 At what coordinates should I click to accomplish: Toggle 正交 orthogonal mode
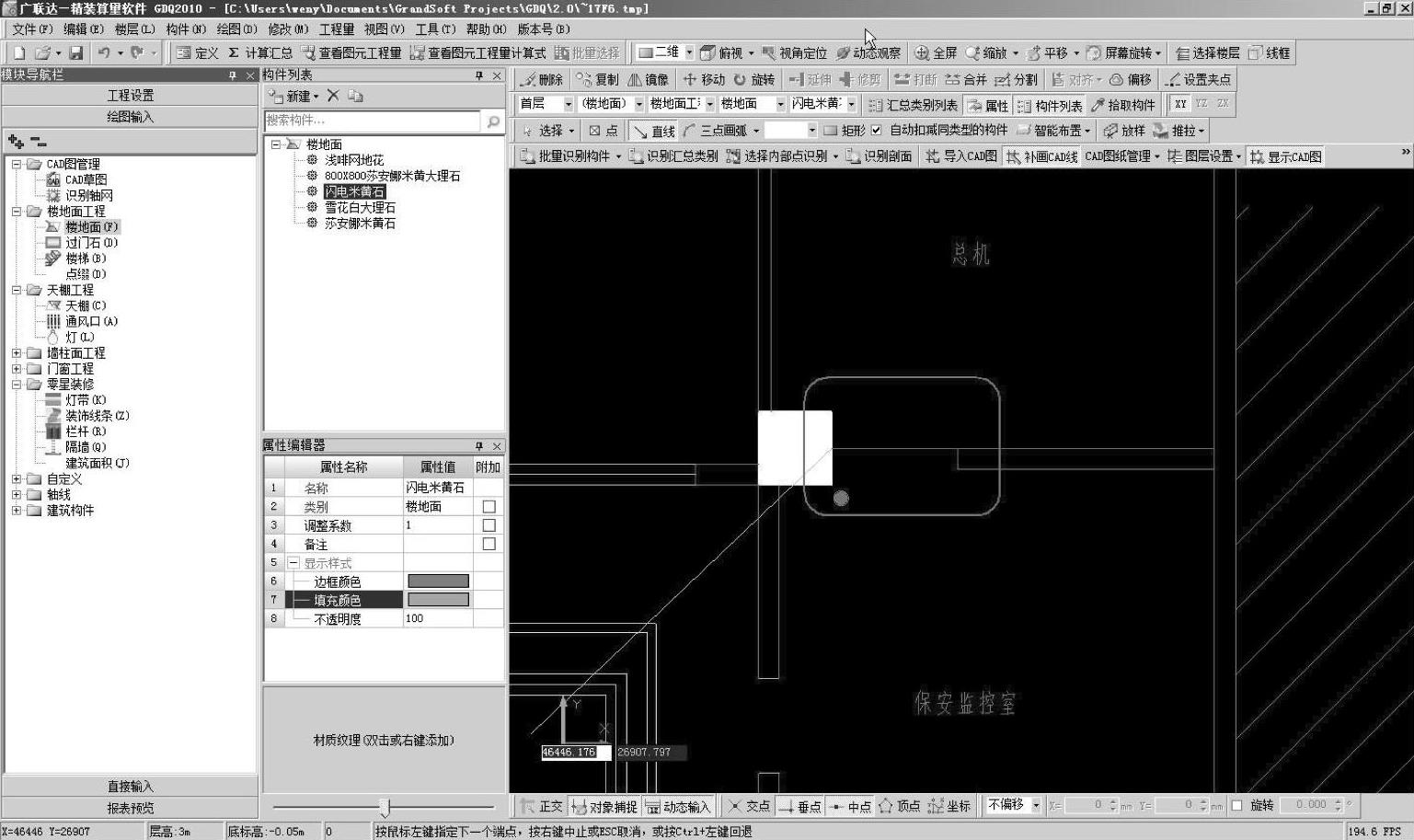click(541, 806)
